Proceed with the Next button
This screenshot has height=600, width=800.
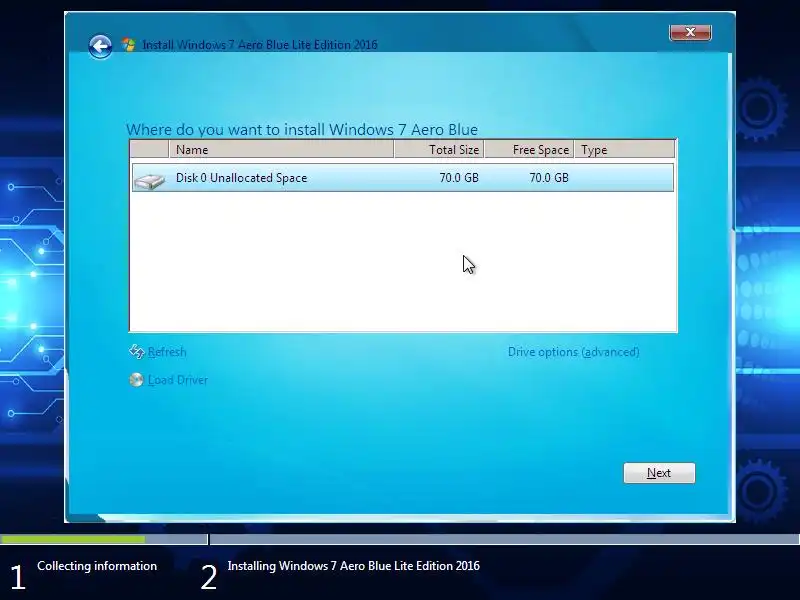click(x=659, y=473)
